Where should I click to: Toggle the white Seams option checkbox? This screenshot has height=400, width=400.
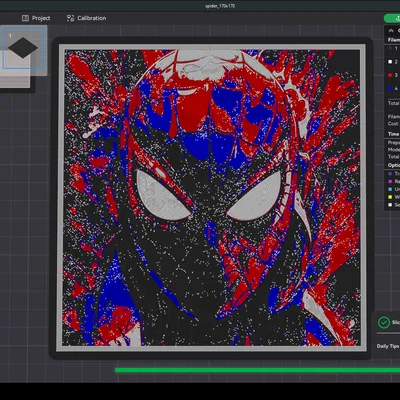click(x=390, y=205)
